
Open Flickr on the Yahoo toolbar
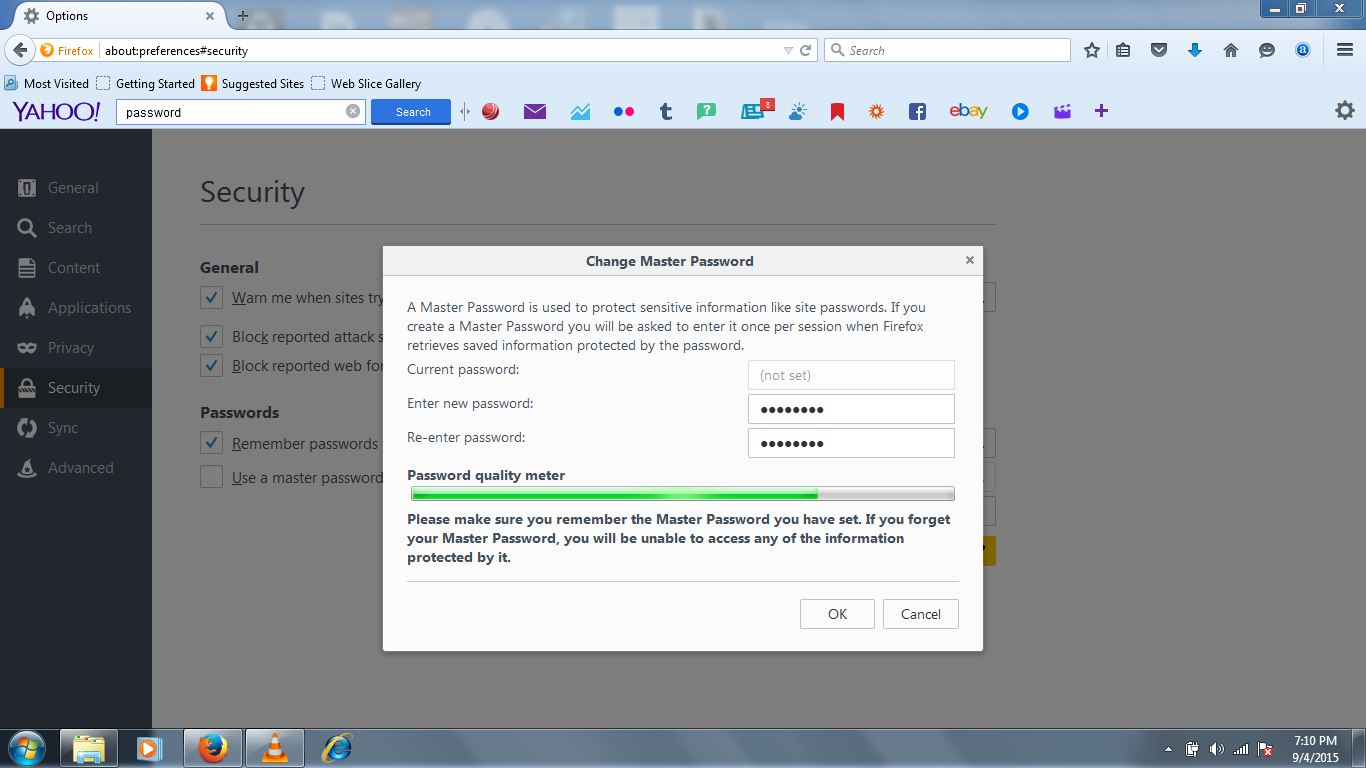[x=624, y=111]
